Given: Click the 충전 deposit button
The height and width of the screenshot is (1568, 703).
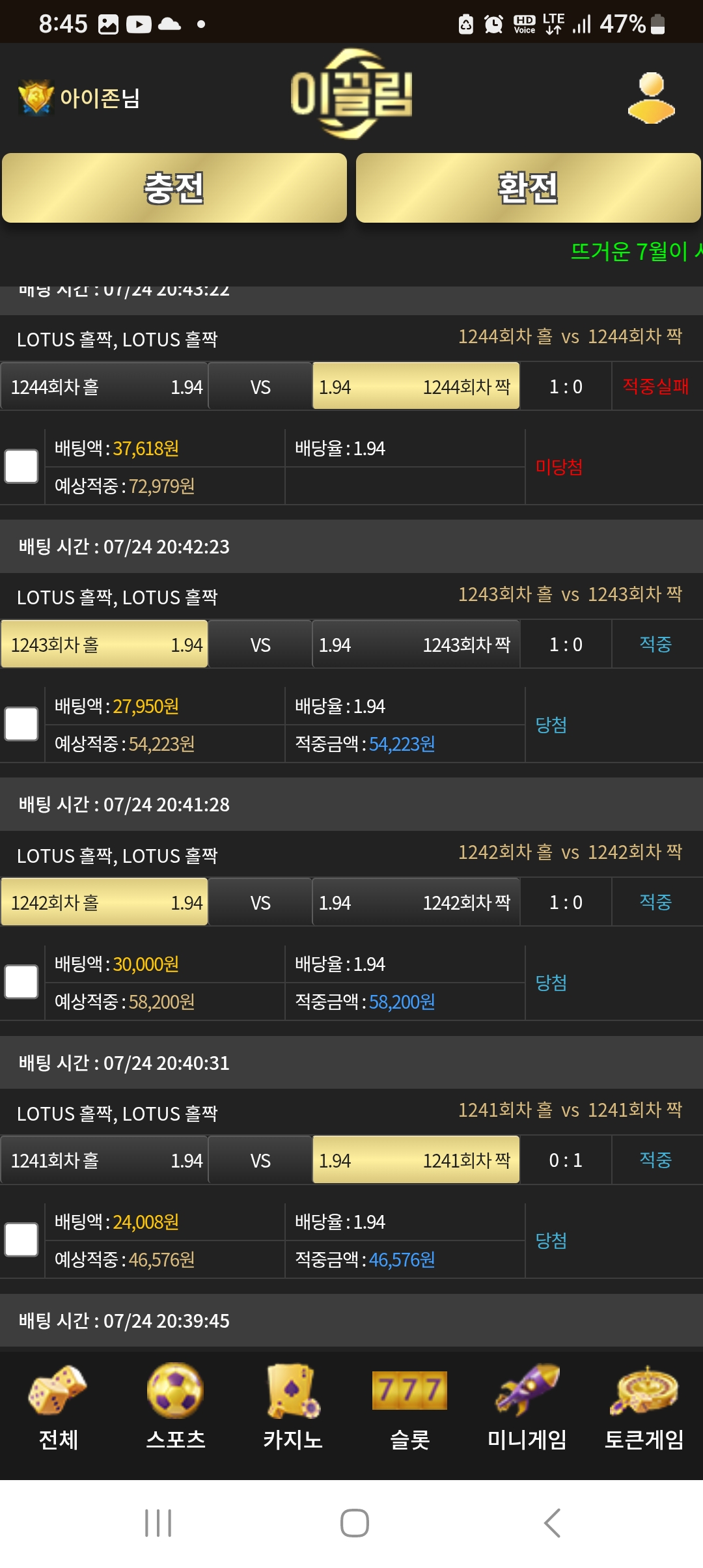Looking at the screenshot, I should pos(174,188).
